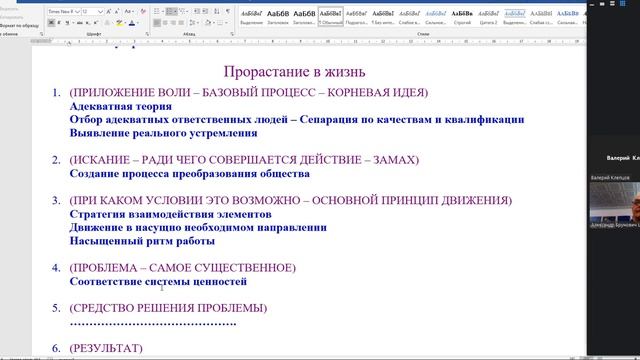
Task: Open the font size dropdown
Action: pyautogui.click(x=101, y=11)
